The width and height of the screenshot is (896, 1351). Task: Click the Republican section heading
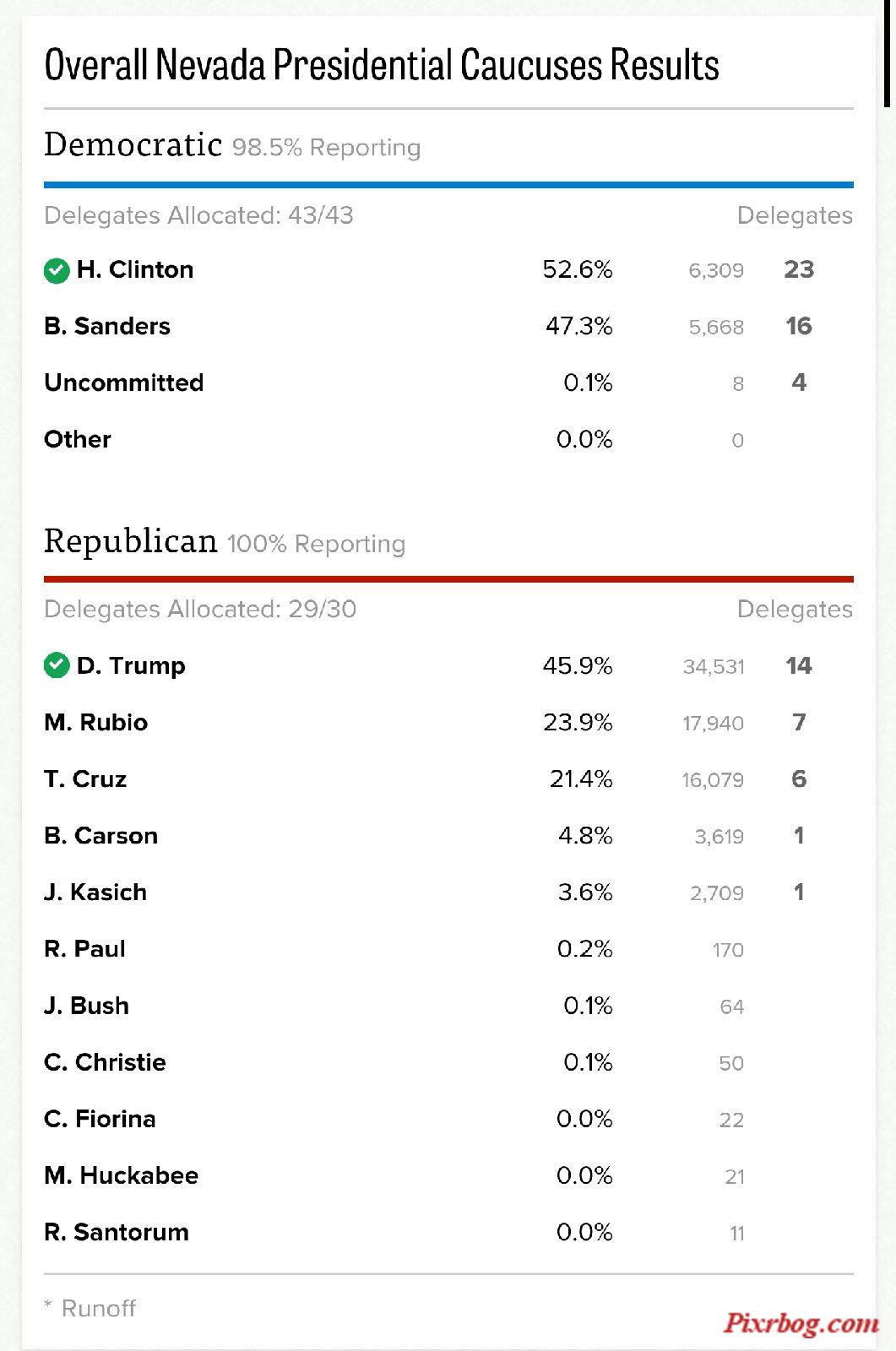tap(131, 540)
